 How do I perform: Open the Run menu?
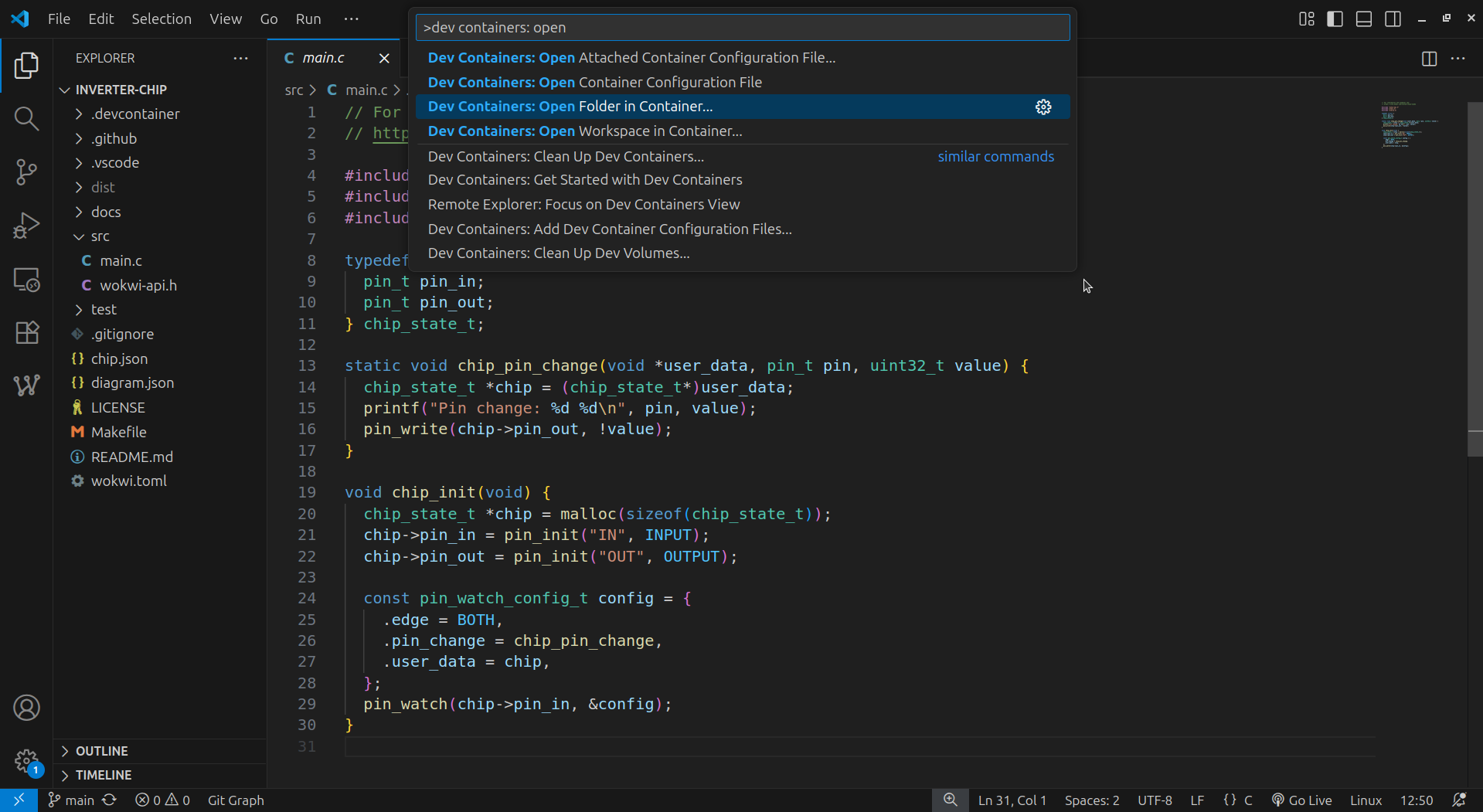click(308, 19)
